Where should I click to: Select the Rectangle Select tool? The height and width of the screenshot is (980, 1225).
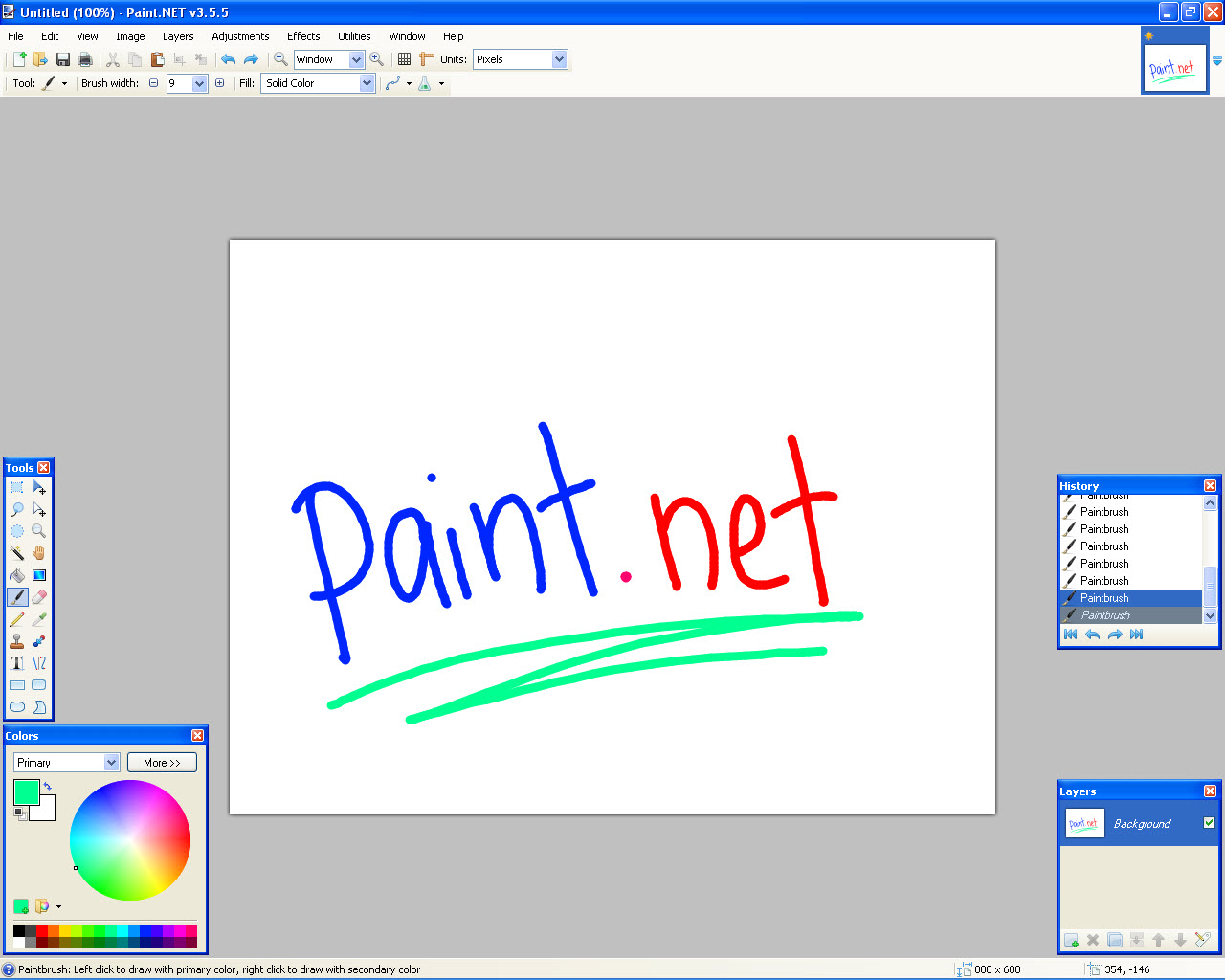point(17,487)
